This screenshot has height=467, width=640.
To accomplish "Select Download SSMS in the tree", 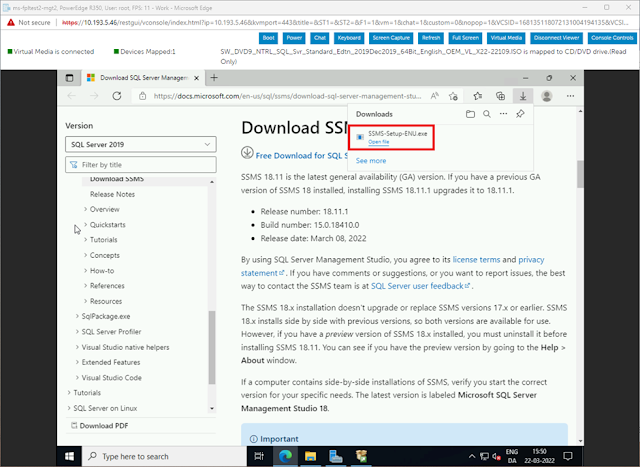I will [117, 179].
